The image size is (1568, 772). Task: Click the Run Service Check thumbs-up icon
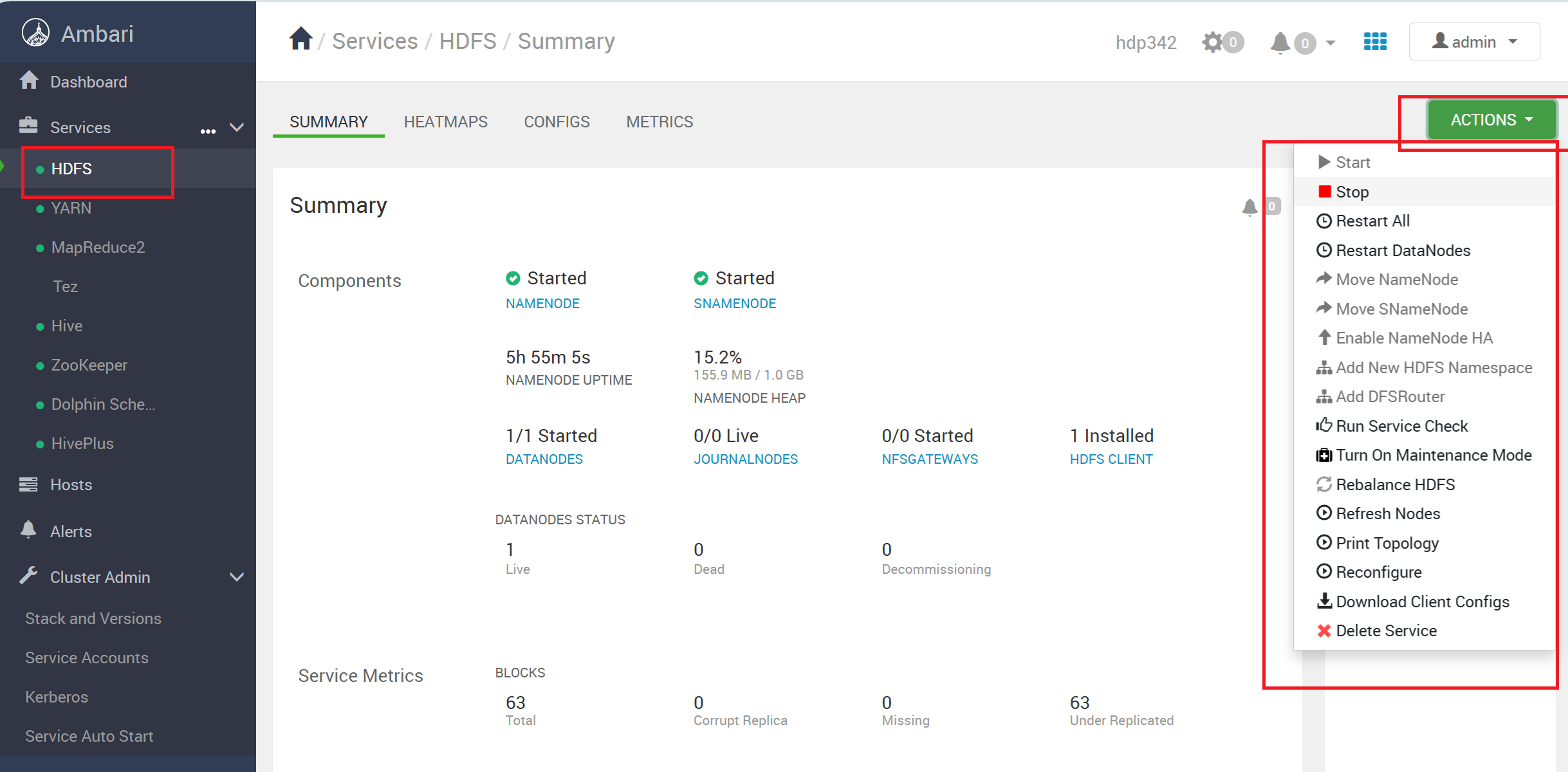(x=1324, y=425)
